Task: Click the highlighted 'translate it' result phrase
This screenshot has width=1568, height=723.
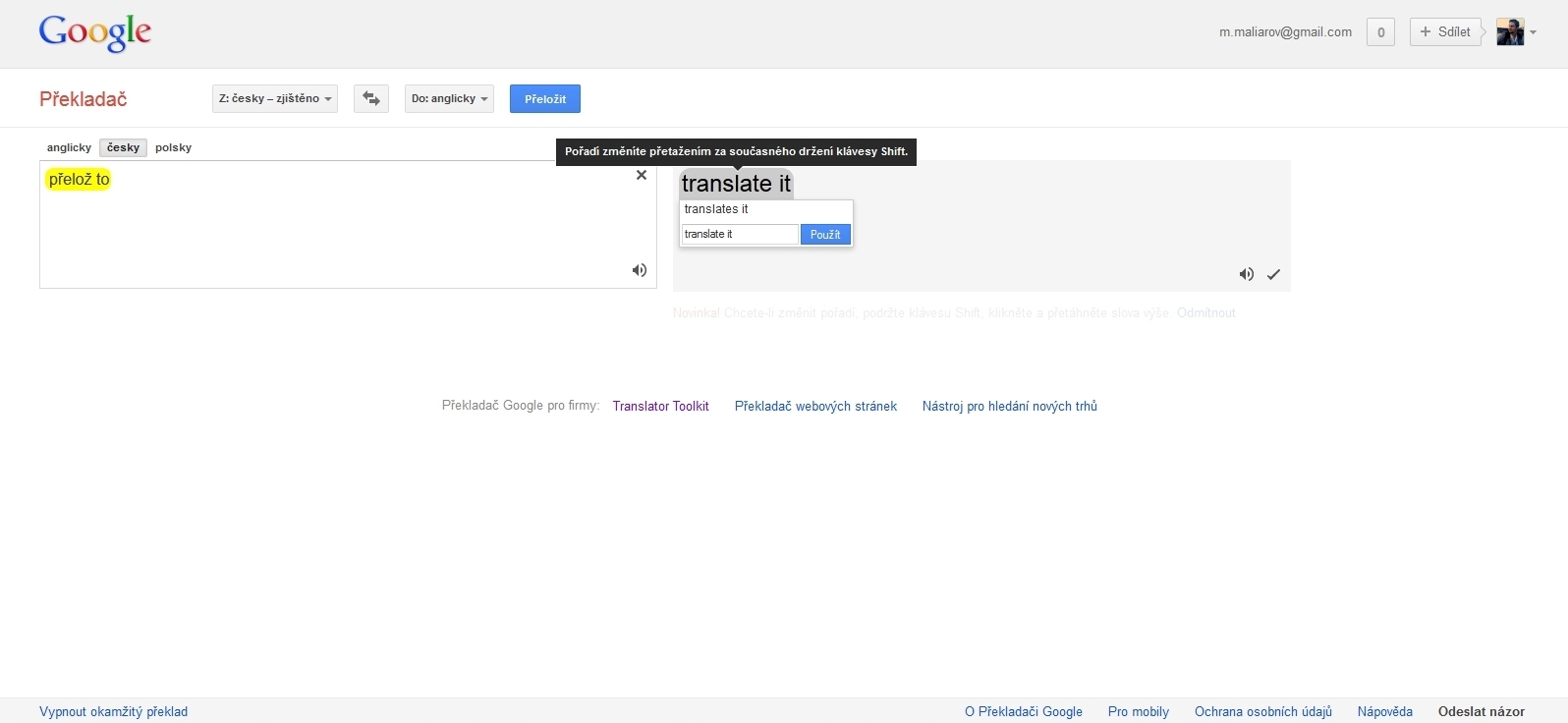Action: [x=736, y=184]
